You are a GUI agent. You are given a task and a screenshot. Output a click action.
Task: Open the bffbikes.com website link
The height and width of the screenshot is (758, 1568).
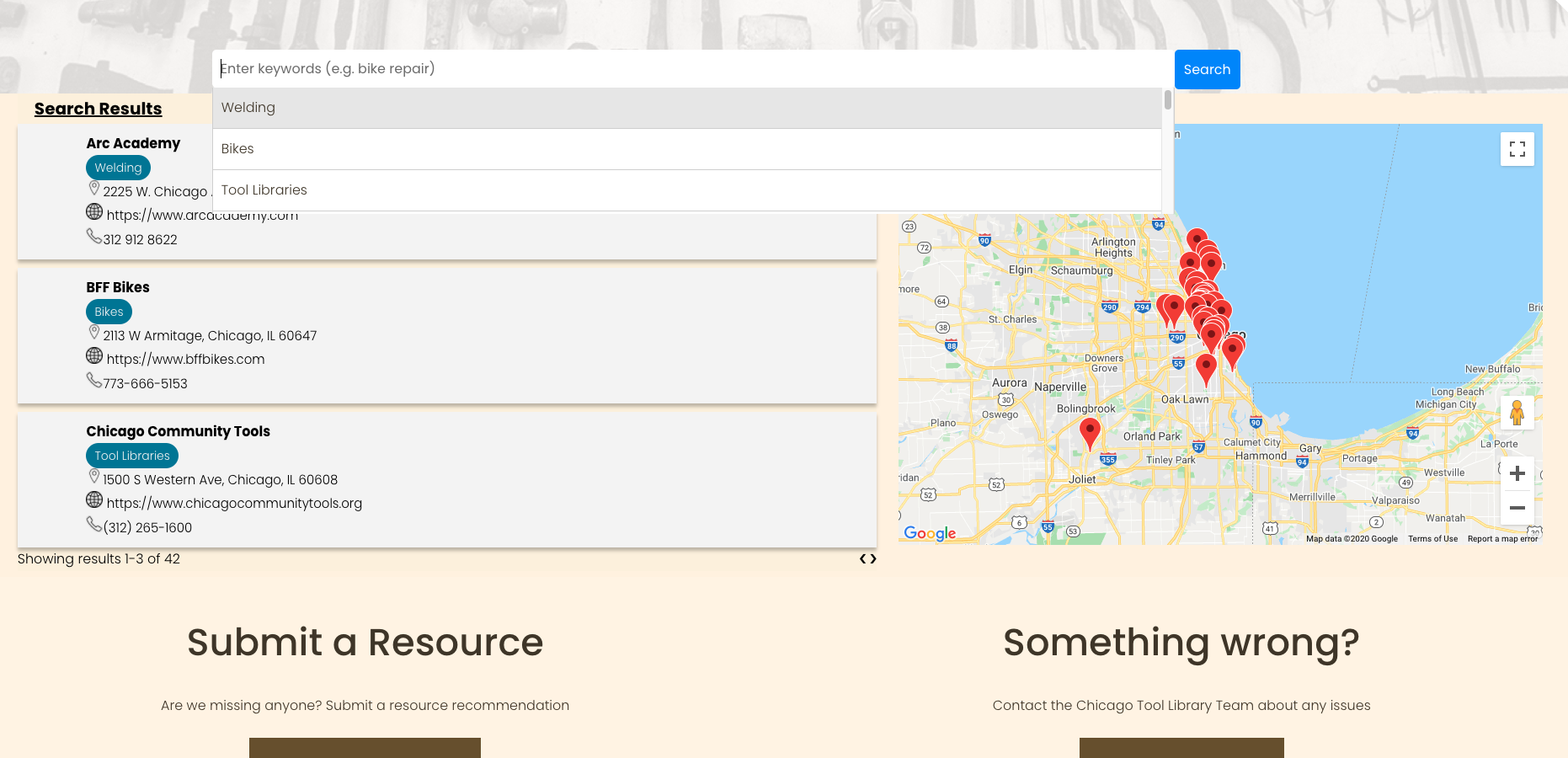(x=185, y=359)
